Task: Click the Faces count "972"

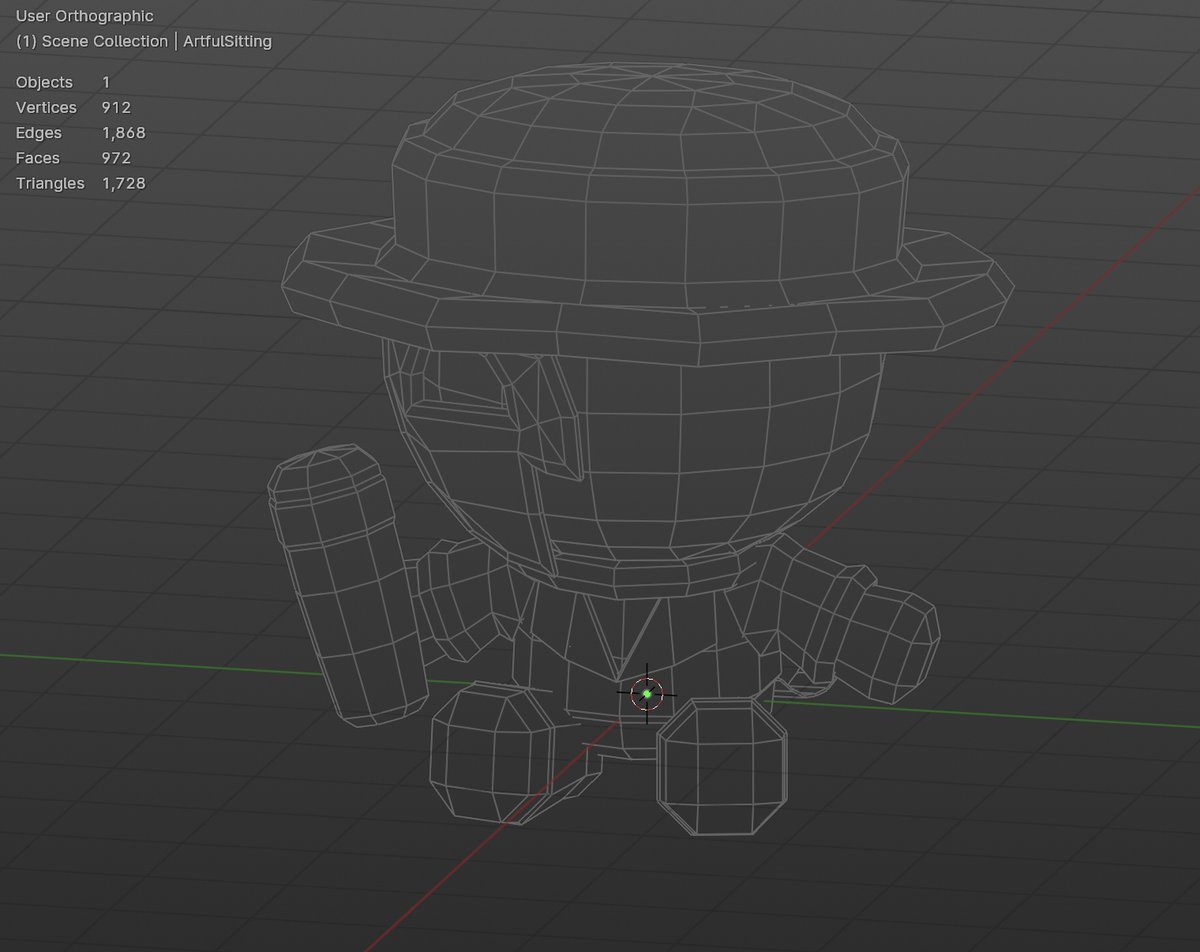Action: click(x=116, y=158)
